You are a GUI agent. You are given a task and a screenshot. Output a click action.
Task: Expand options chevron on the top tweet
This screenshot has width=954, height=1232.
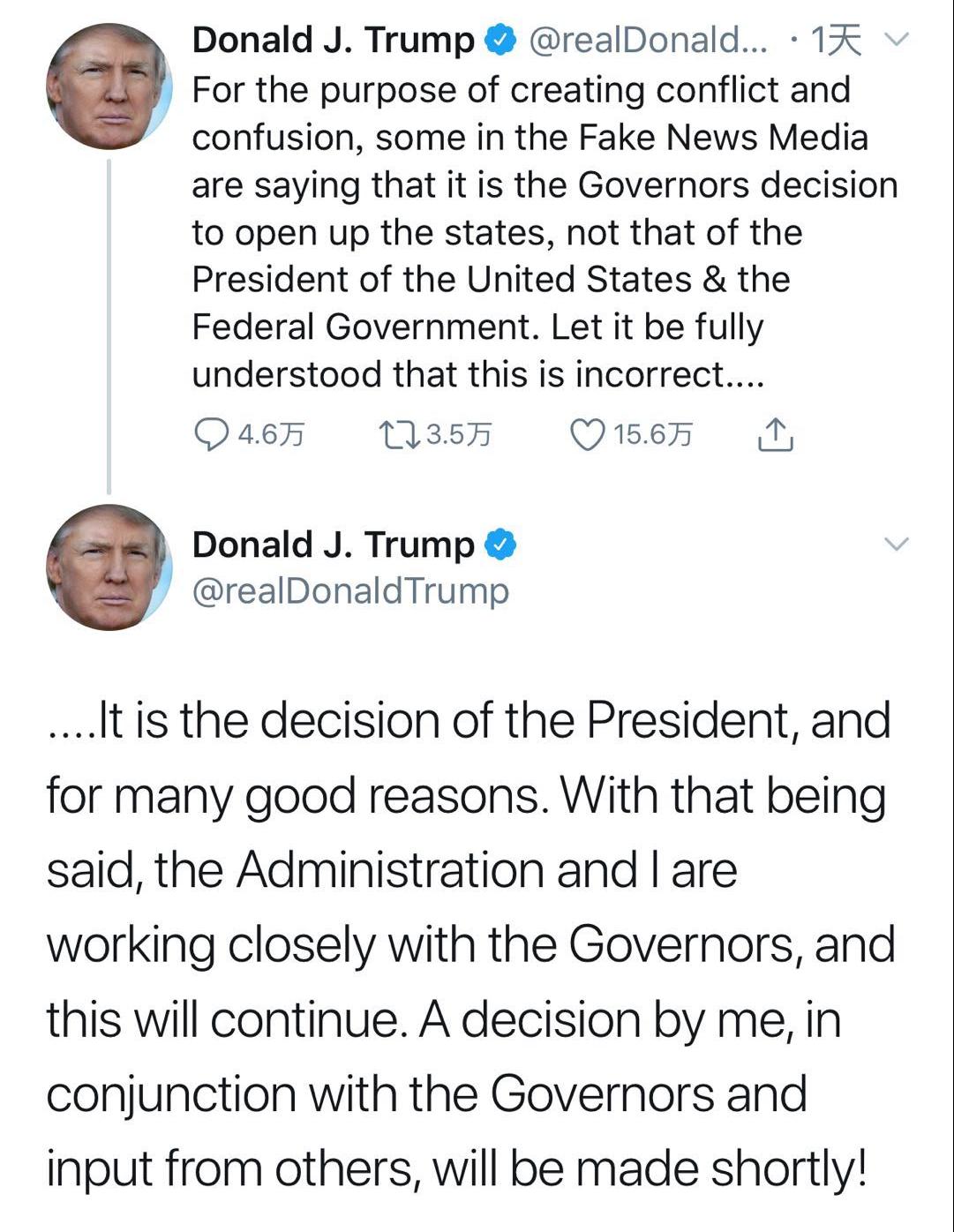(x=896, y=40)
